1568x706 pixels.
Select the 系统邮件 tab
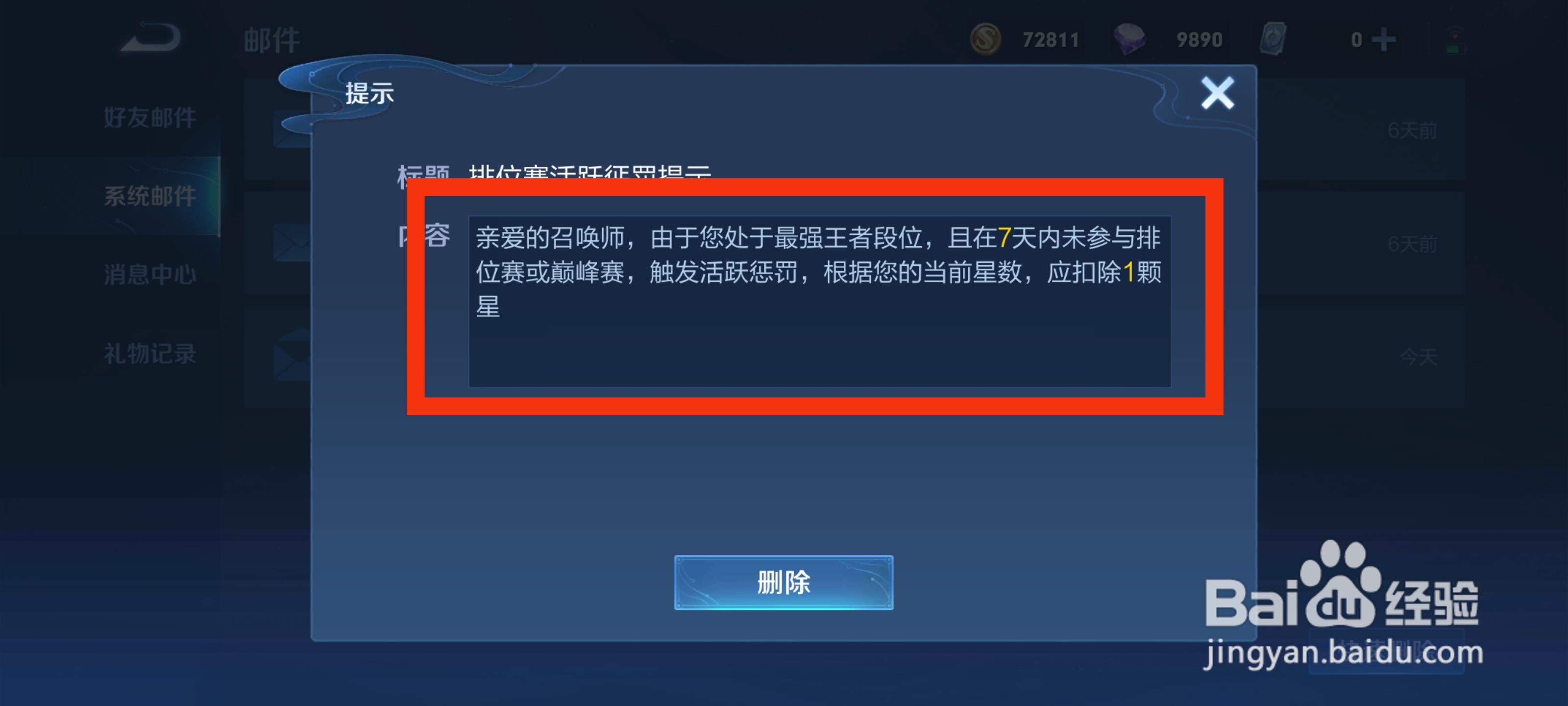(x=150, y=196)
